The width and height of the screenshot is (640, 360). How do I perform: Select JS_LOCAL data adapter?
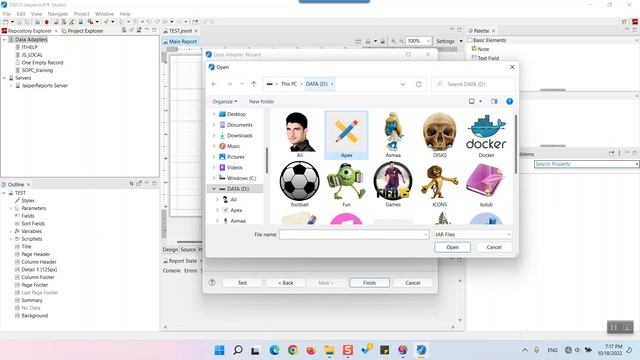[x=32, y=55]
